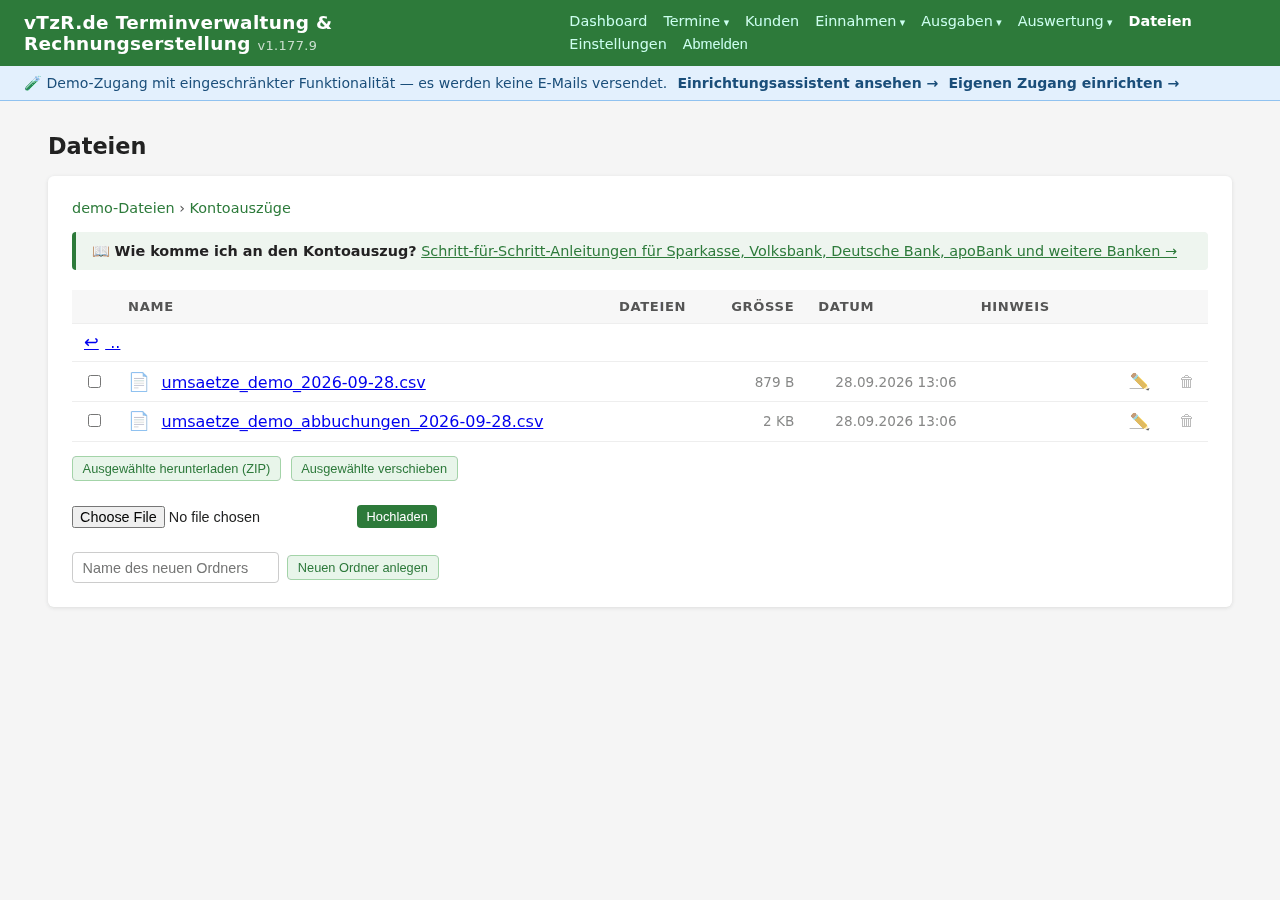Viewport: 1280px width, 900px height.
Task: Click the Choose File button
Action: tap(118, 517)
